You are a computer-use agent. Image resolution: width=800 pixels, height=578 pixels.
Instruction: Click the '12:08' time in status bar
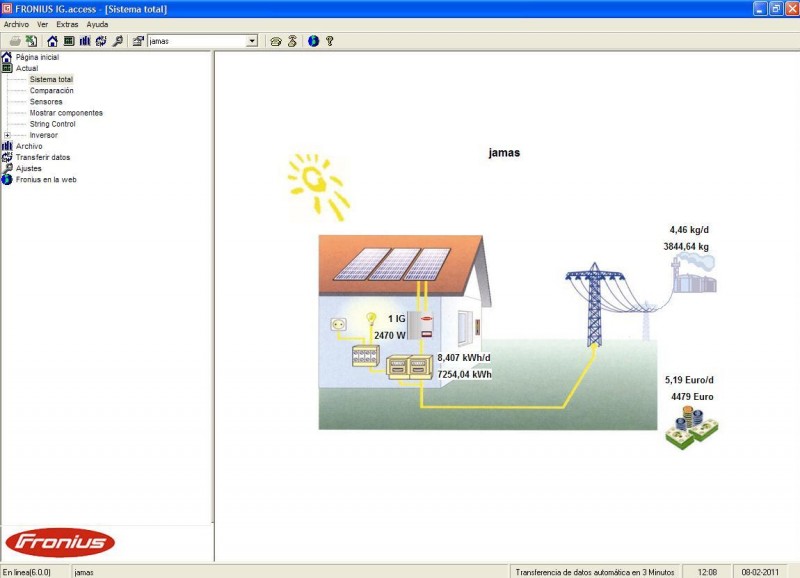707,572
